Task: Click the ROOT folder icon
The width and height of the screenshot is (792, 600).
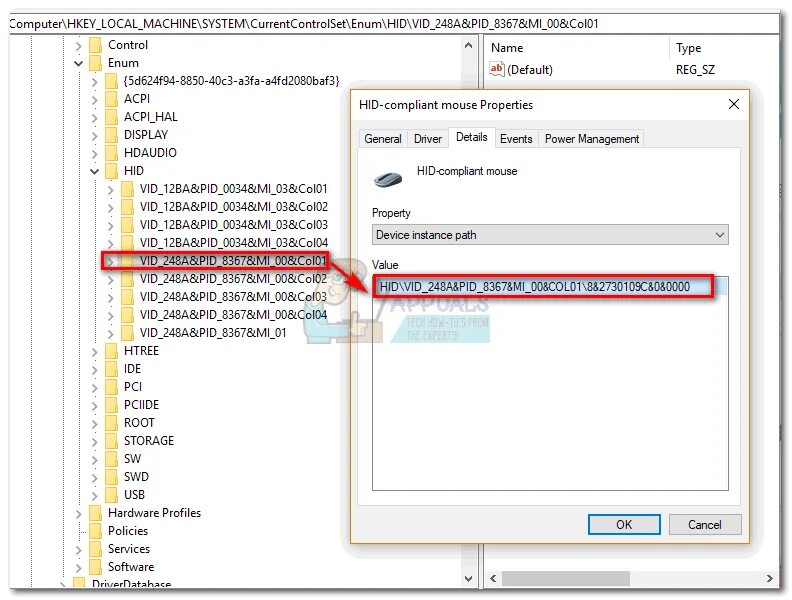Action: pyautogui.click(x=112, y=423)
